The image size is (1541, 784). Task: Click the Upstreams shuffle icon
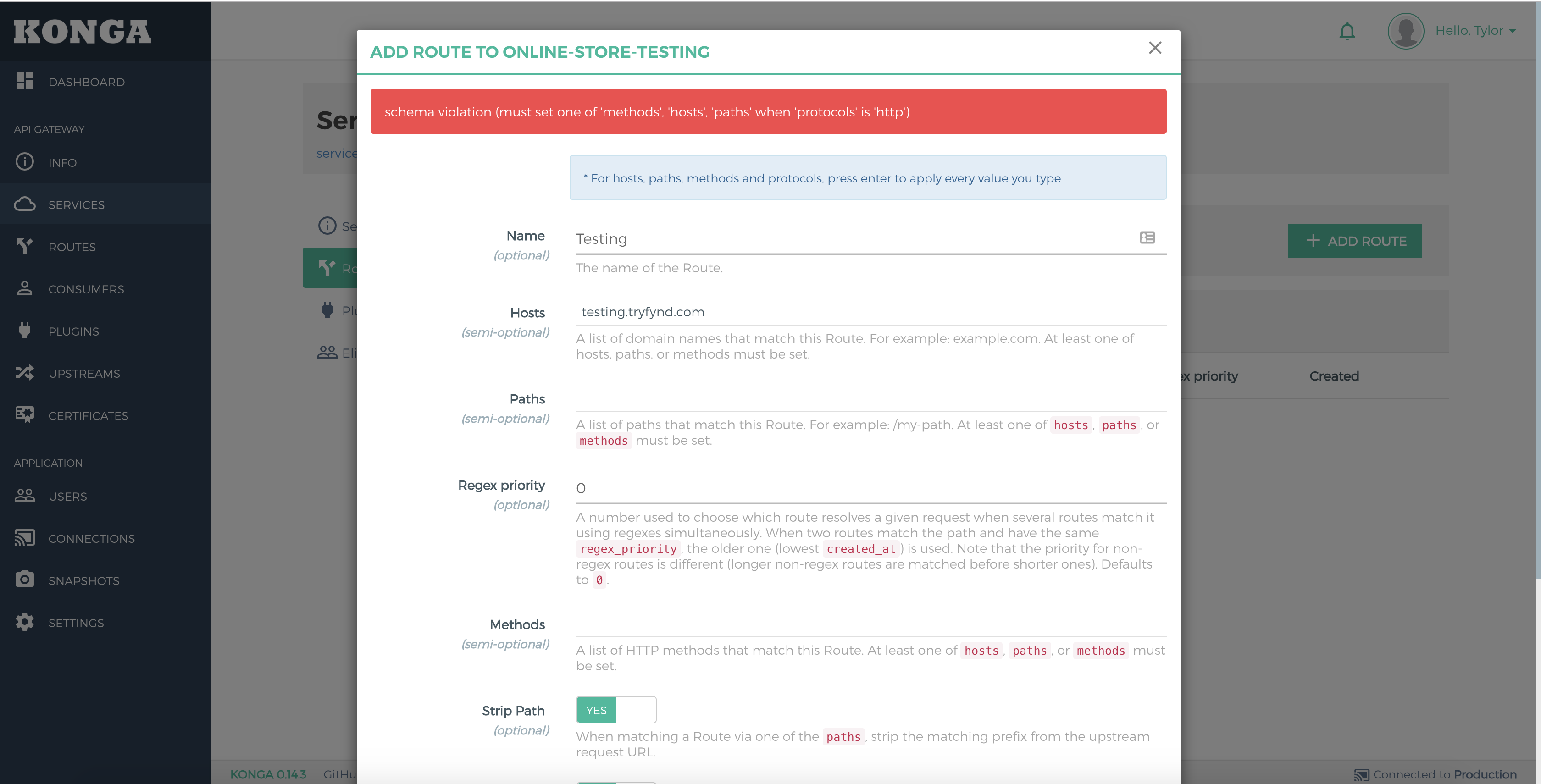point(24,373)
